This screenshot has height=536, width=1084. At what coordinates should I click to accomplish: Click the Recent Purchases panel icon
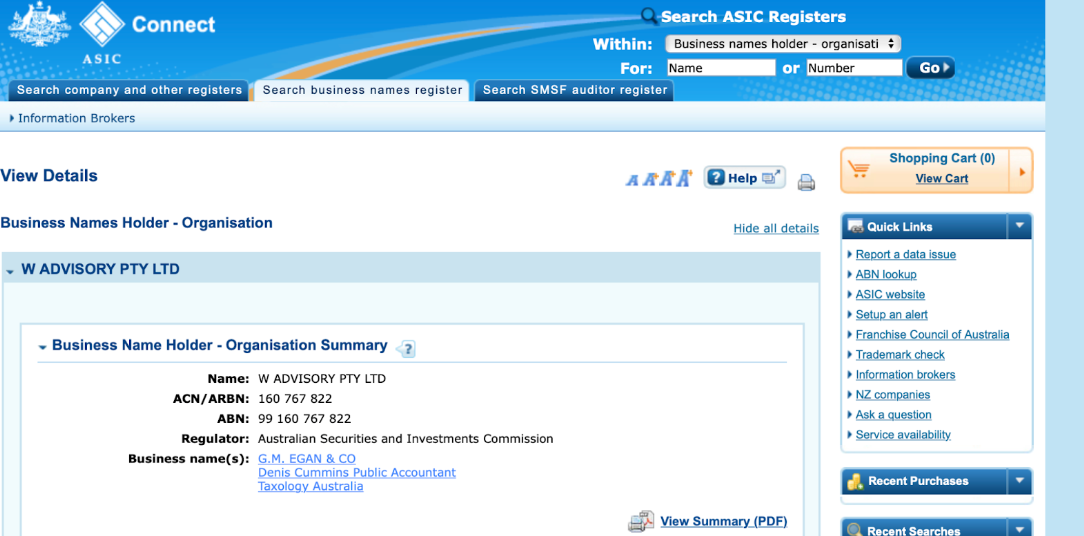[855, 481]
